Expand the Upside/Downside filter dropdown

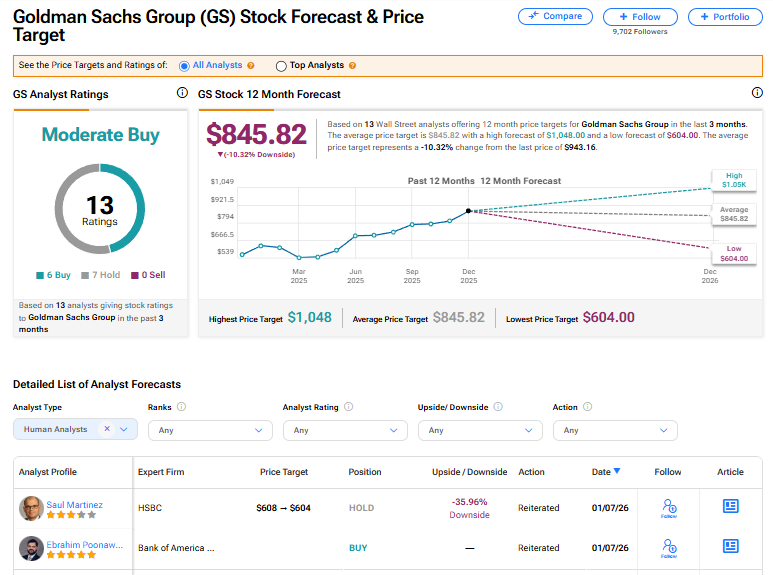click(x=480, y=430)
